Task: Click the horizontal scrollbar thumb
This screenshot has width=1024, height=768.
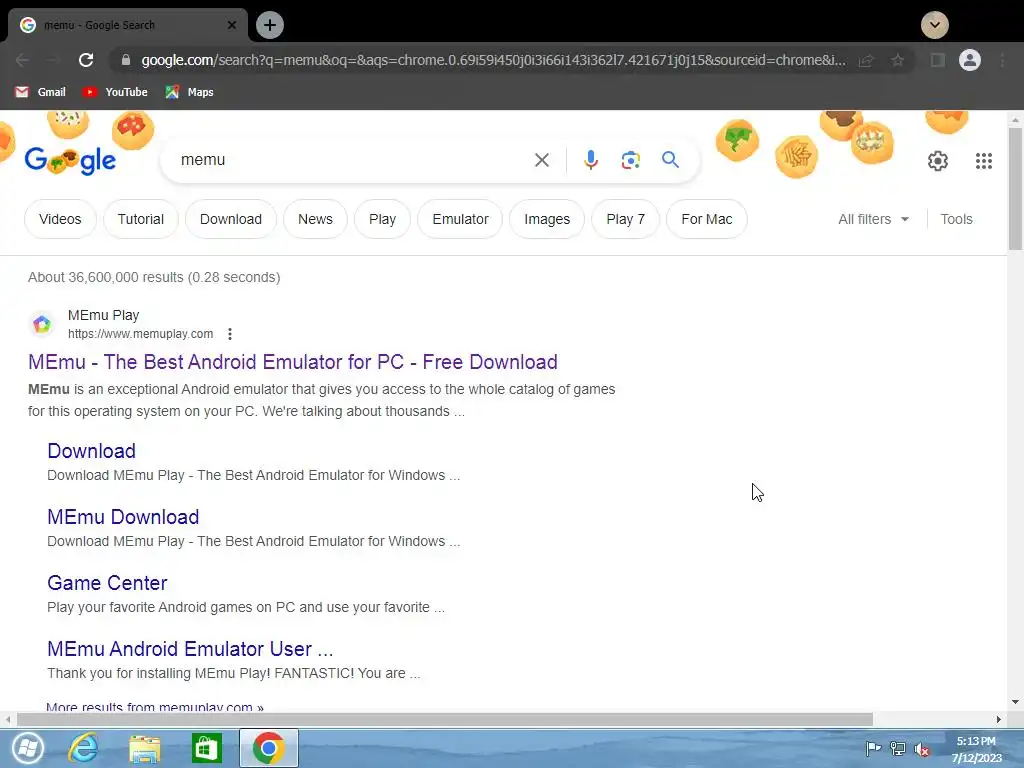Action: pos(445,719)
